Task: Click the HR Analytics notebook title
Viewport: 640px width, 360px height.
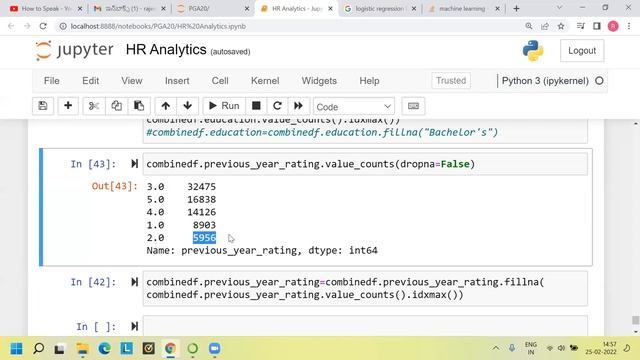Action: (x=166, y=50)
